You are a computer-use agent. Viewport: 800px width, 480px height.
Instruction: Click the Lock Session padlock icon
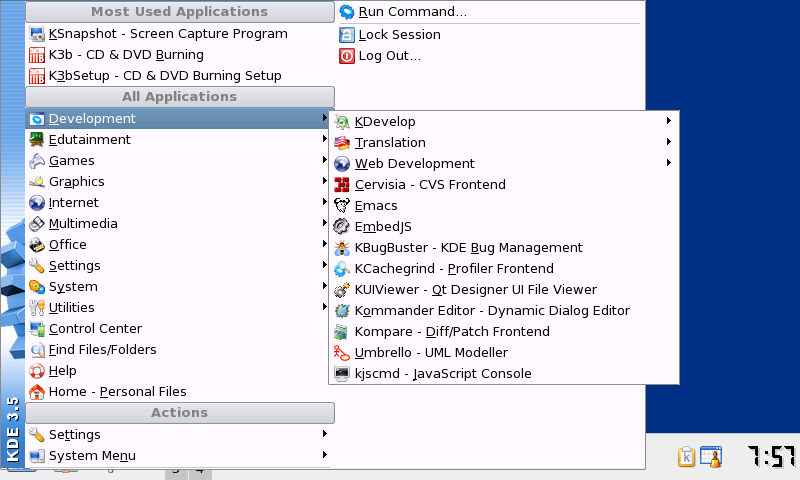point(347,35)
